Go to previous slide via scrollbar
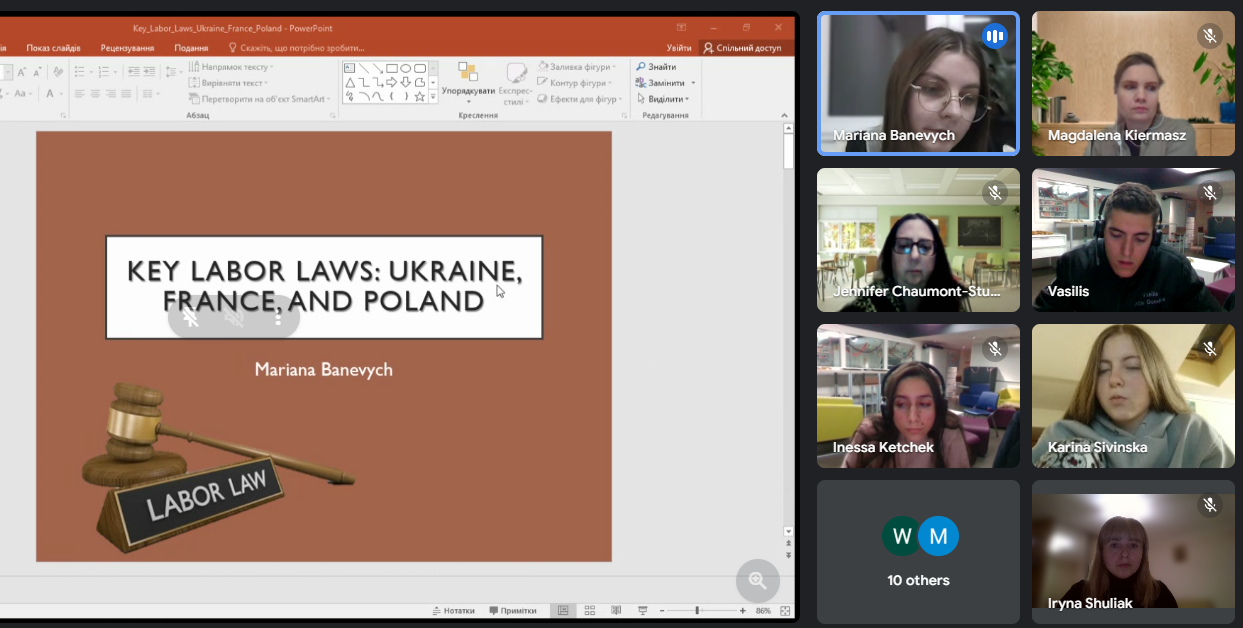Image resolution: width=1243 pixels, height=628 pixels. 788,543
